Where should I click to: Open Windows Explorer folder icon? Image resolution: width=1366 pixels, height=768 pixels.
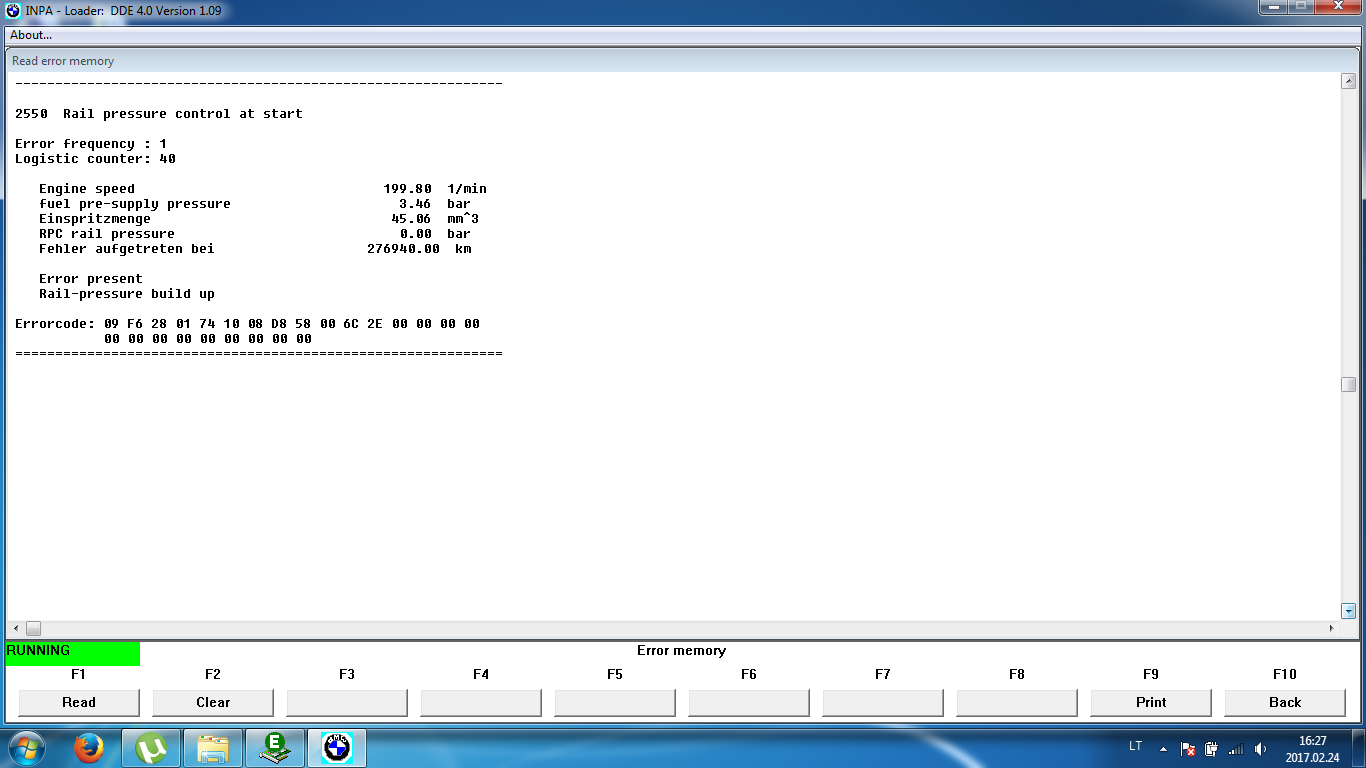point(213,748)
